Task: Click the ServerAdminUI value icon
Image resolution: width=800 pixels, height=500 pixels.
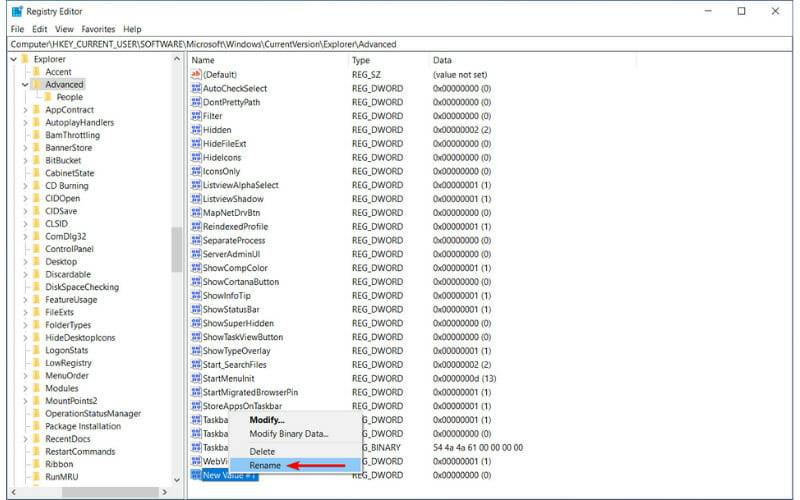Action: [196, 254]
